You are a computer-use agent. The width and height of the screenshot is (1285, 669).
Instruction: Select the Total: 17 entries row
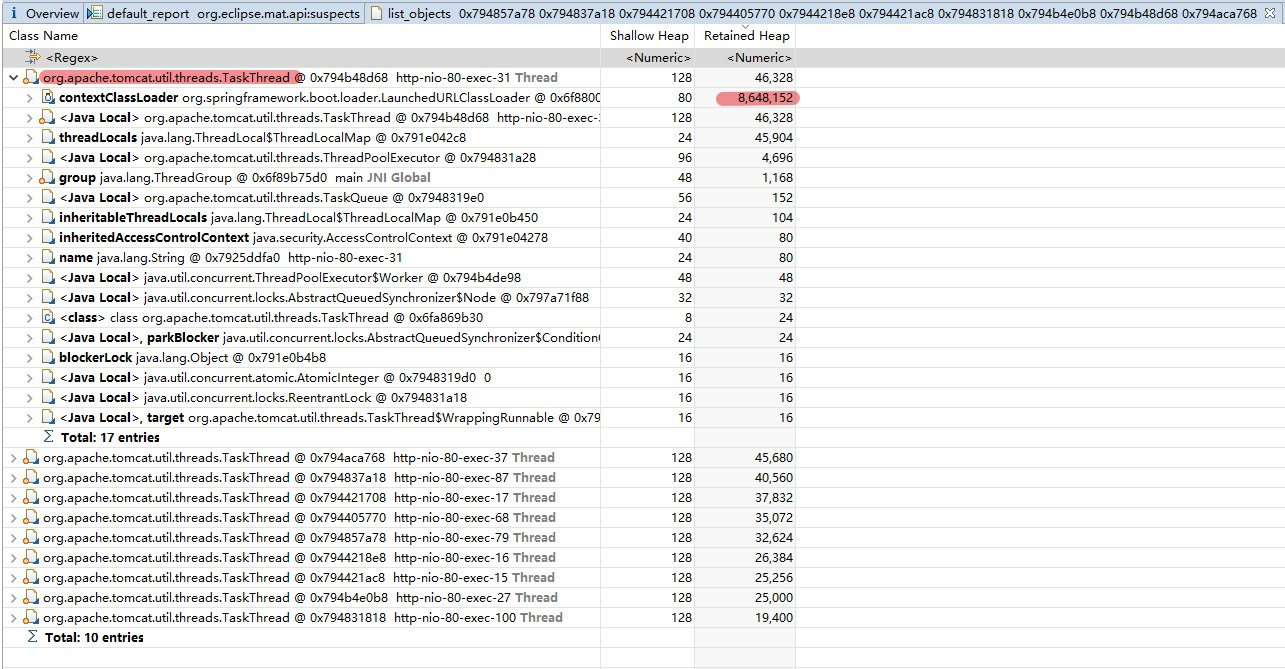[x=400, y=438]
